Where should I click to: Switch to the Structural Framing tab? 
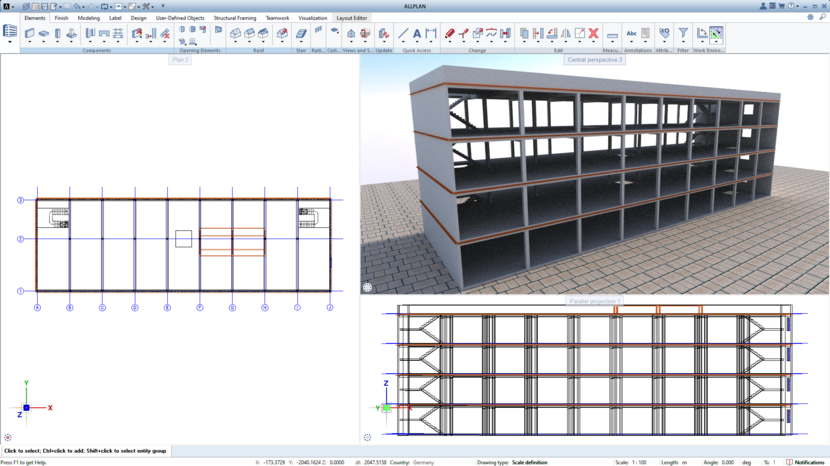point(235,18)
